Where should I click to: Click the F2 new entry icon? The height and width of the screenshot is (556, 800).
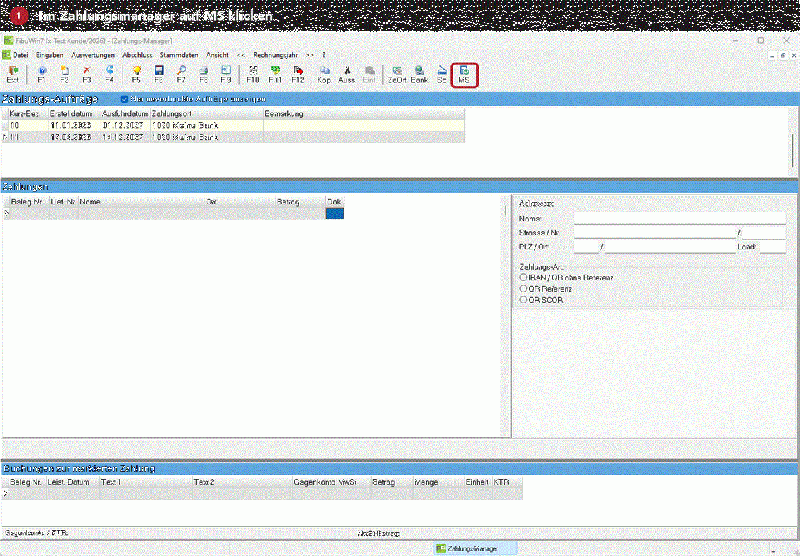coord(64,74)
